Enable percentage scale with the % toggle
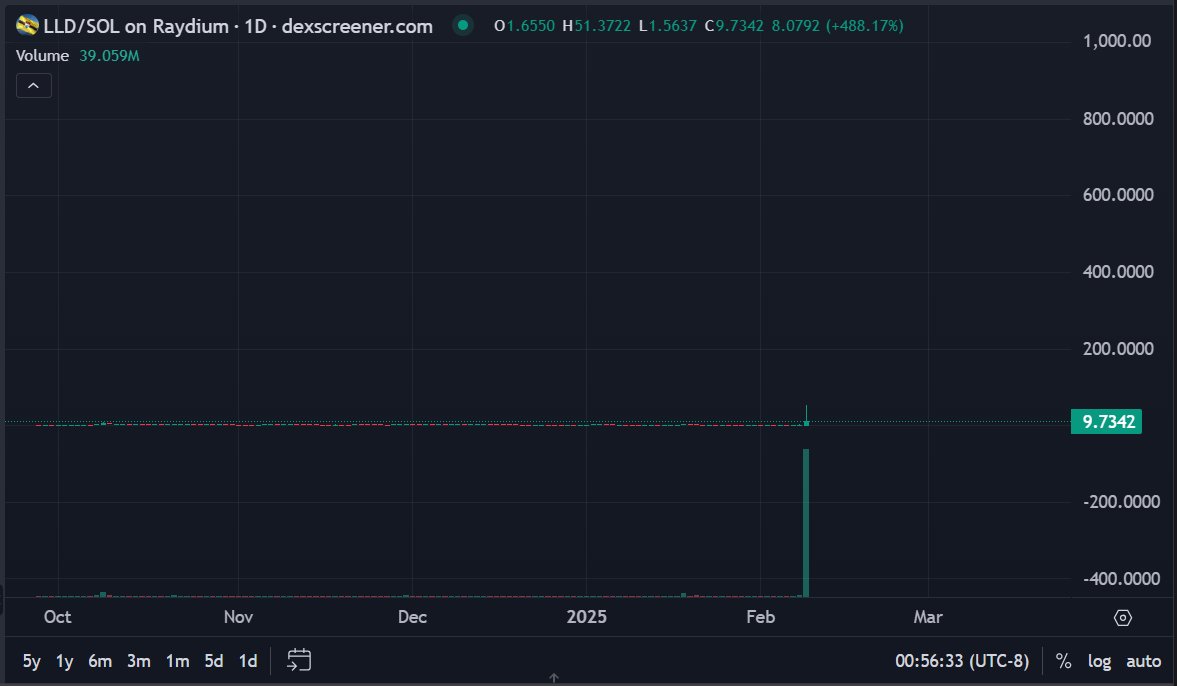The image size is (1177, 686). [1063, 661]
